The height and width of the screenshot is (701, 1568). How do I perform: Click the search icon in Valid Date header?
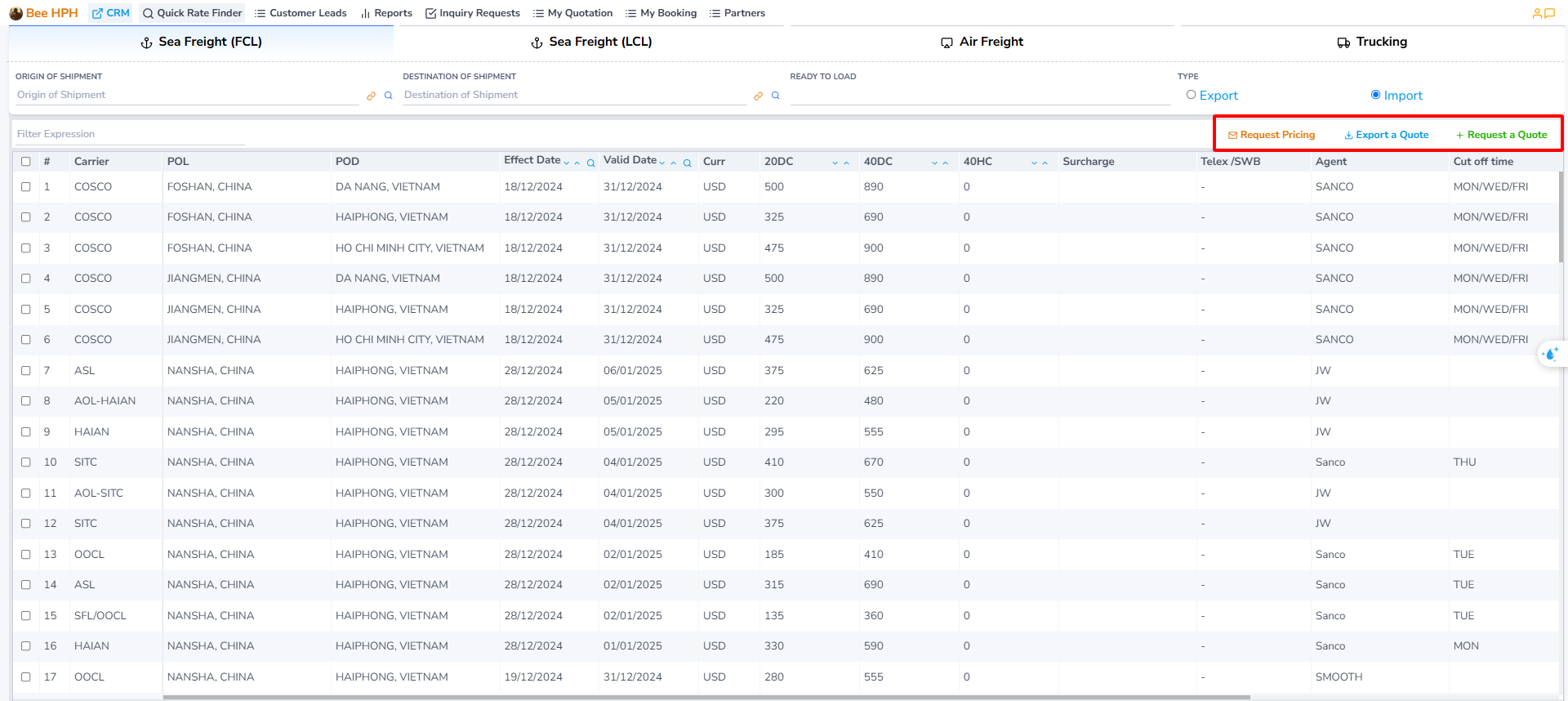tap(688, 163)
